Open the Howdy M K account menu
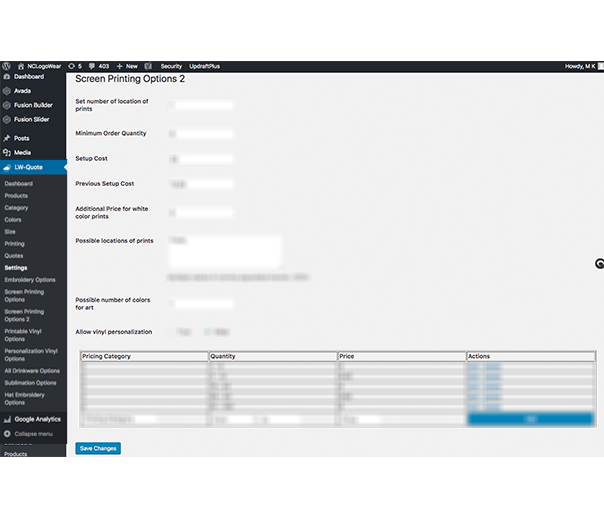The width and height of the screenshot is (604, 518). click(x=580, y=66)
